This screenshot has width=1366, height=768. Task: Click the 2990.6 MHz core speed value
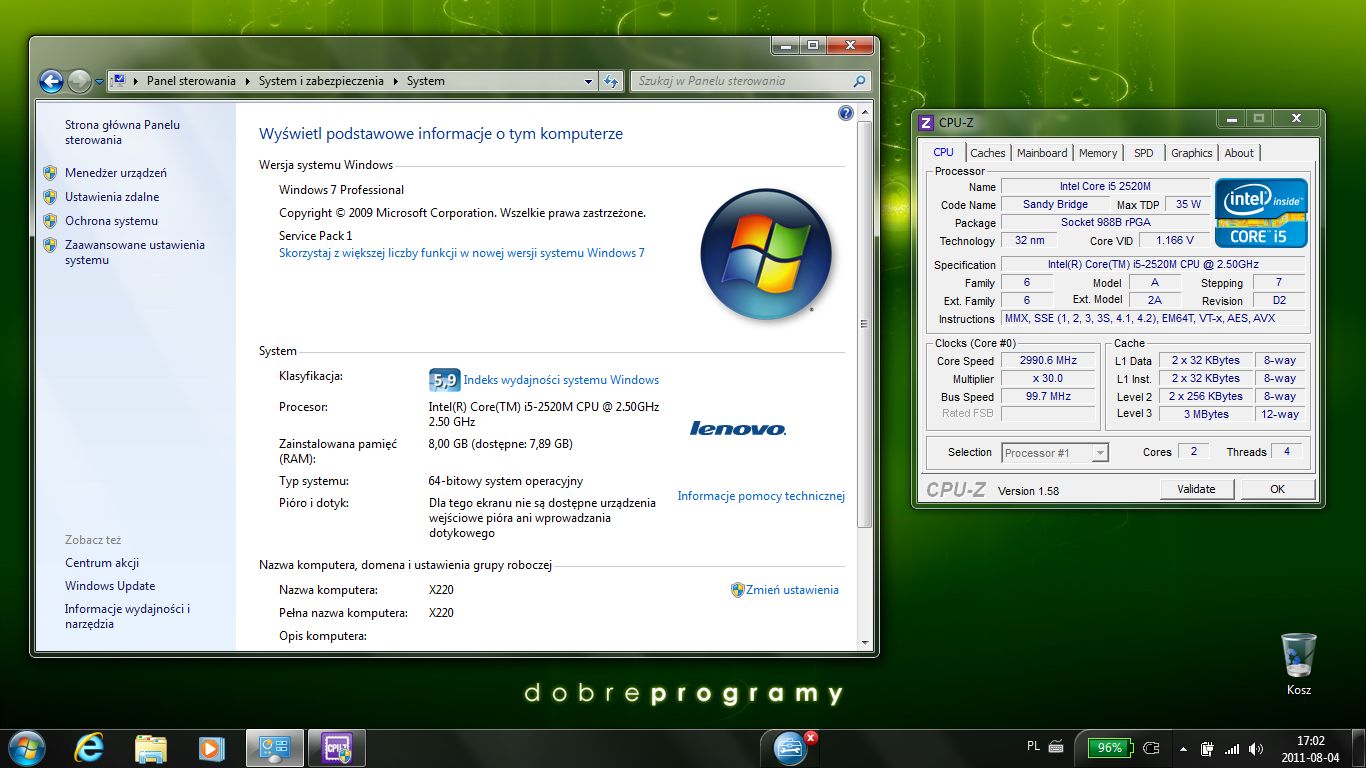point(1048,361)
